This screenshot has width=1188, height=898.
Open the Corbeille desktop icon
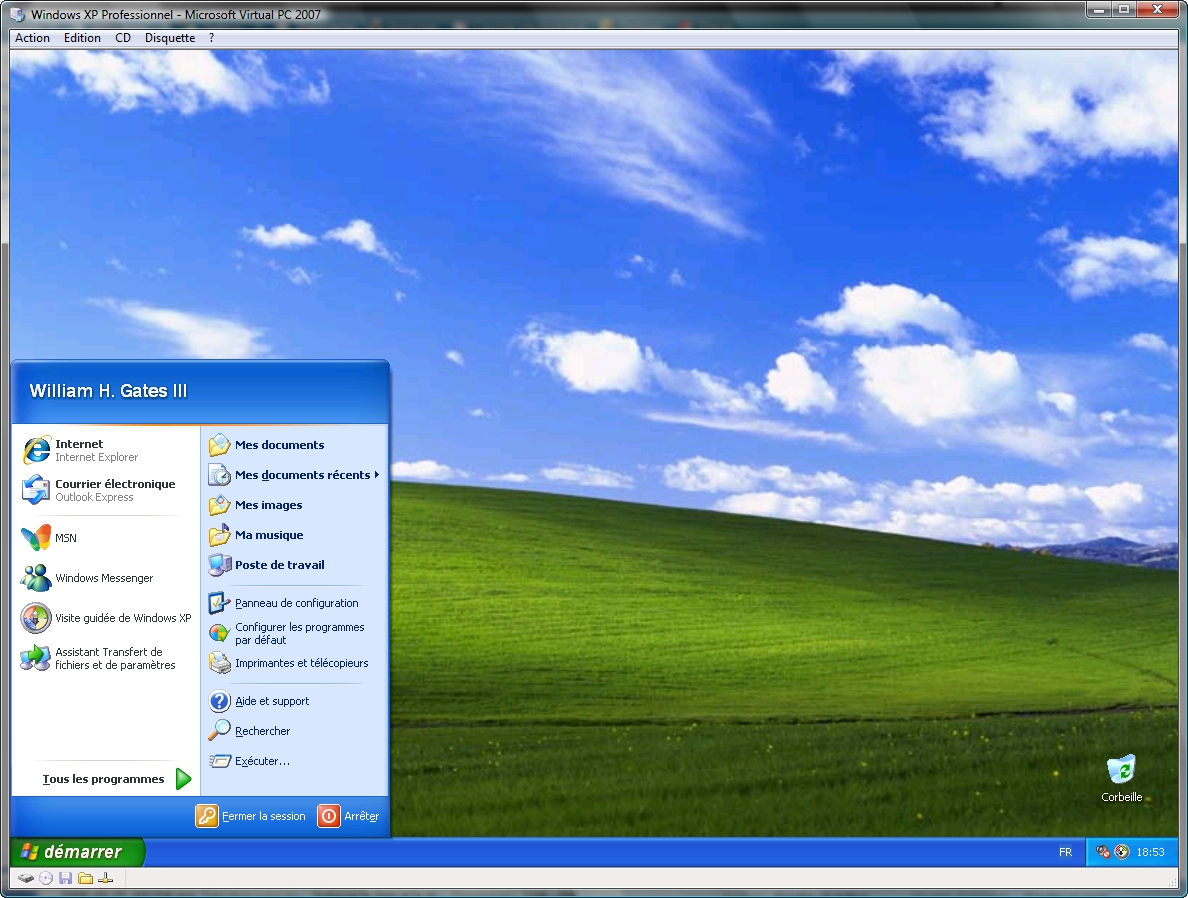pyautogui.click(x=1121, y=778)
